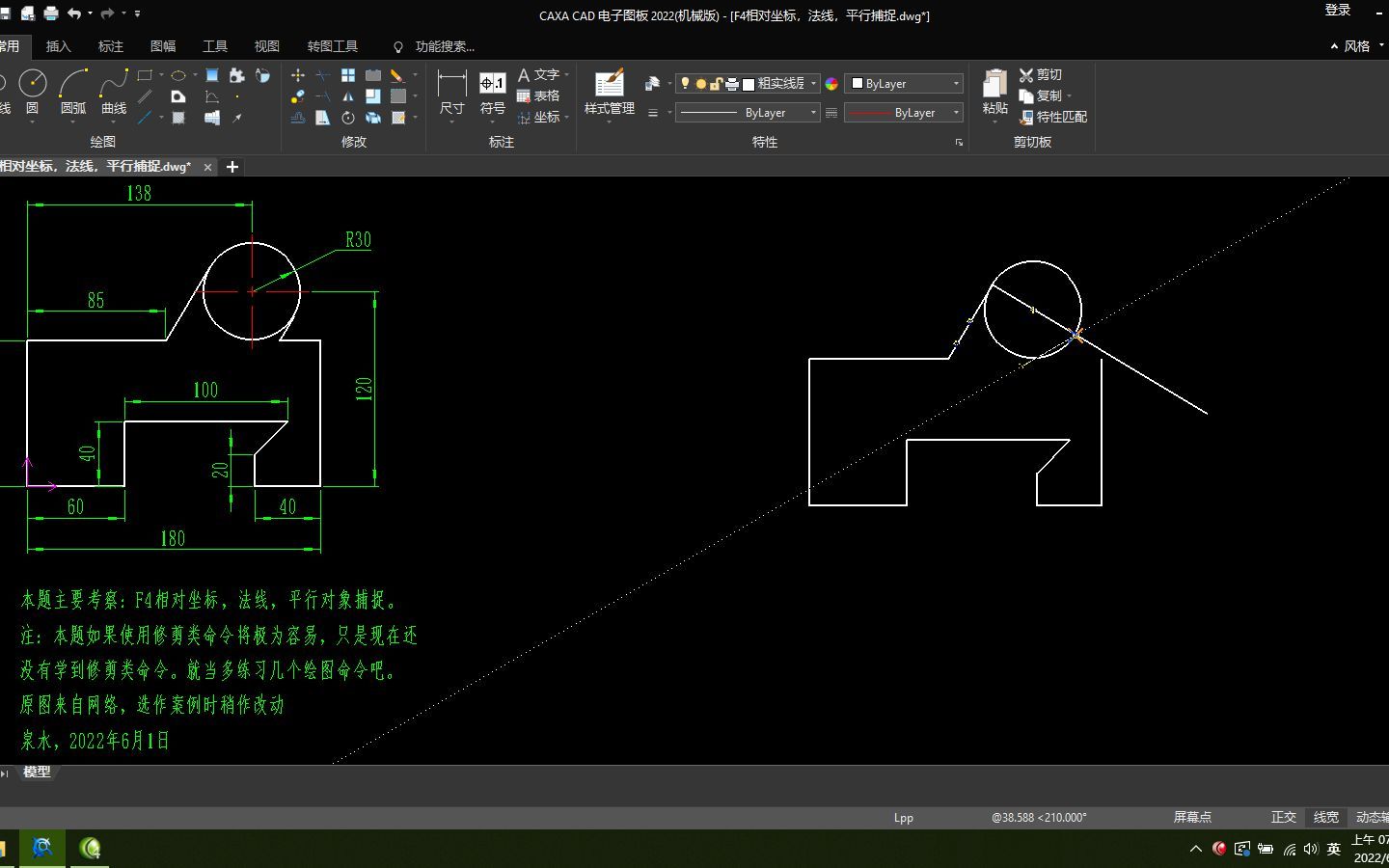Add a new drawing tab with plus
The width and height of the screenshot is (1389, 868).
(x=232, y=167)
